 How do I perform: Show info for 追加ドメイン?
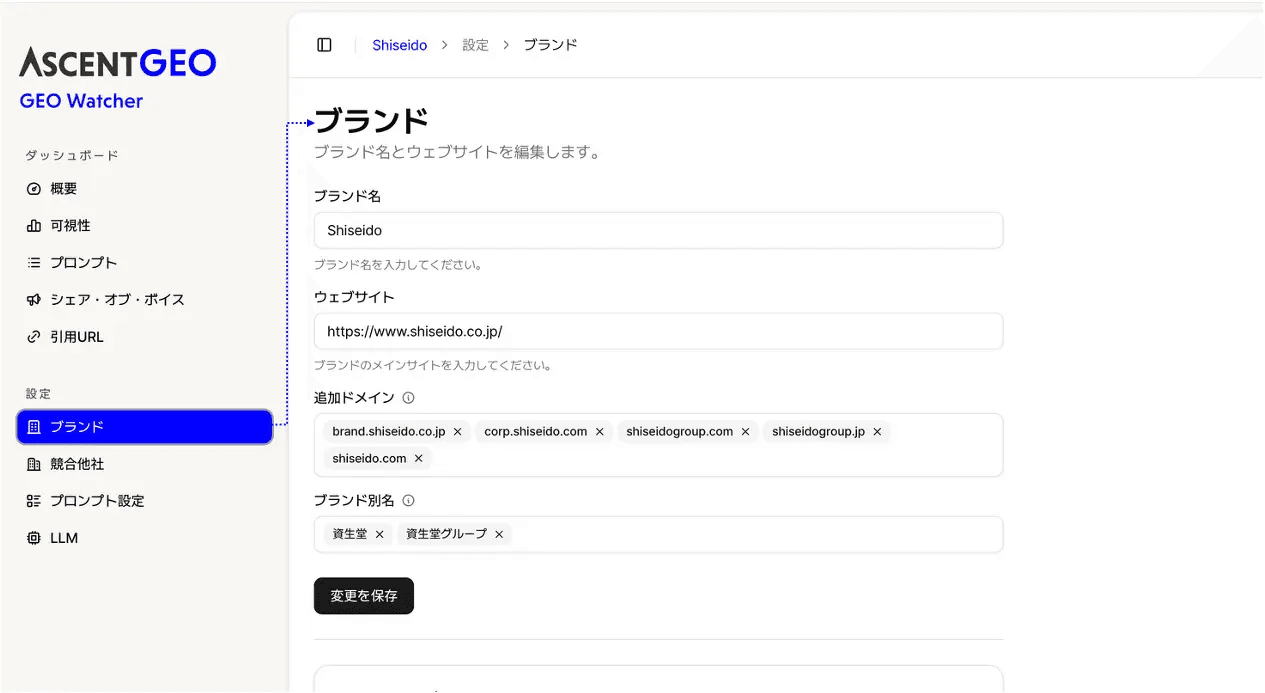coord(408,398)
